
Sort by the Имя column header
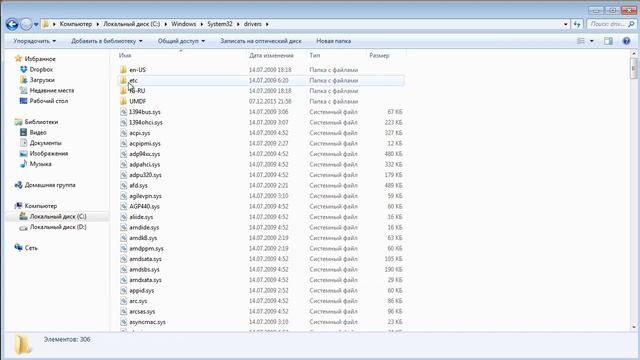(x=125, y=56)
